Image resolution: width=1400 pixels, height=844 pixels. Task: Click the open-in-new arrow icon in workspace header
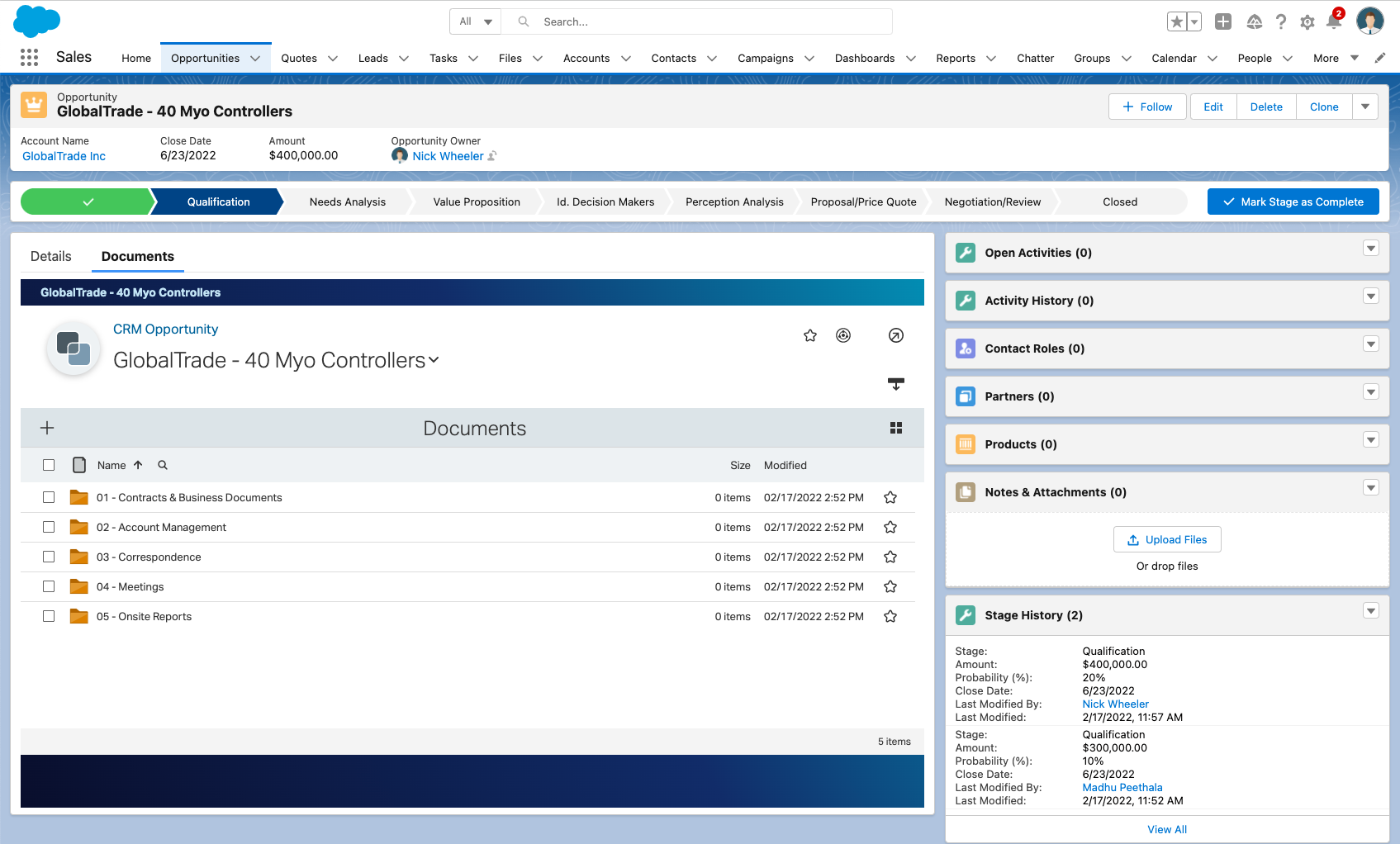click(896, 335)
